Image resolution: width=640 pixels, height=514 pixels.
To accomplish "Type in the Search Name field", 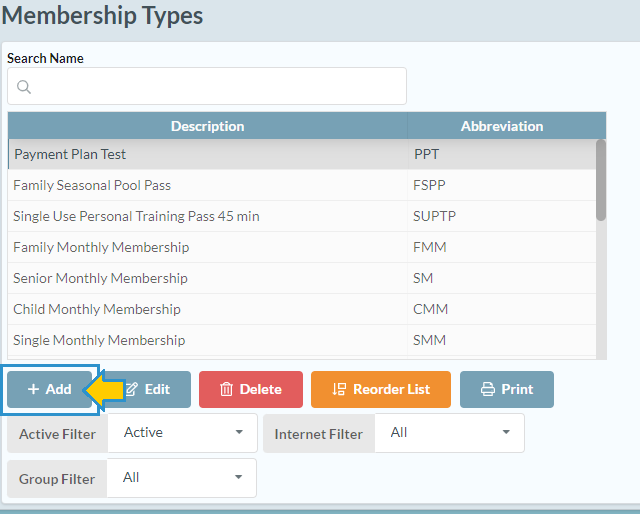I will click(x=215, y=87).
